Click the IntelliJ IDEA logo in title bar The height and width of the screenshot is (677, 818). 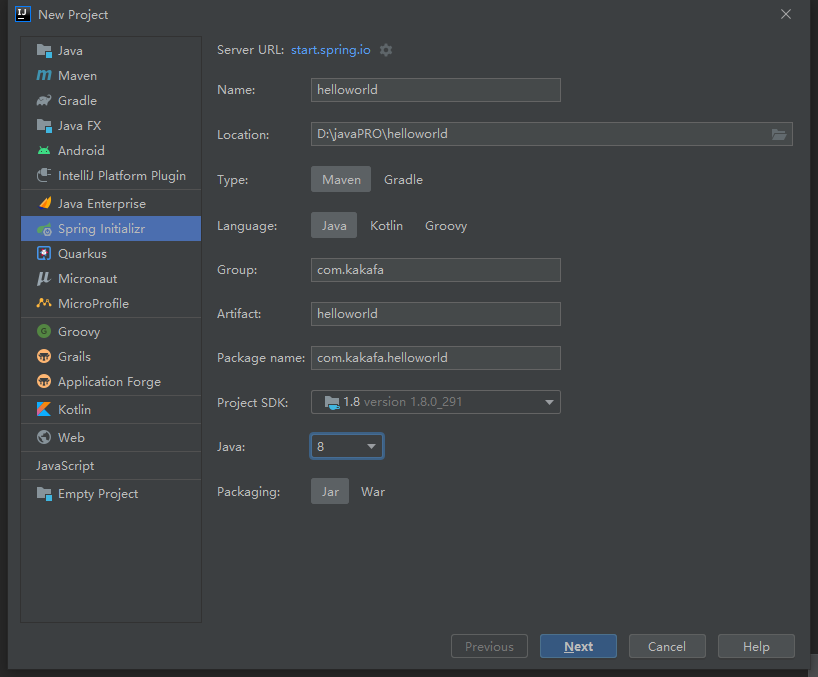(23, 14)
